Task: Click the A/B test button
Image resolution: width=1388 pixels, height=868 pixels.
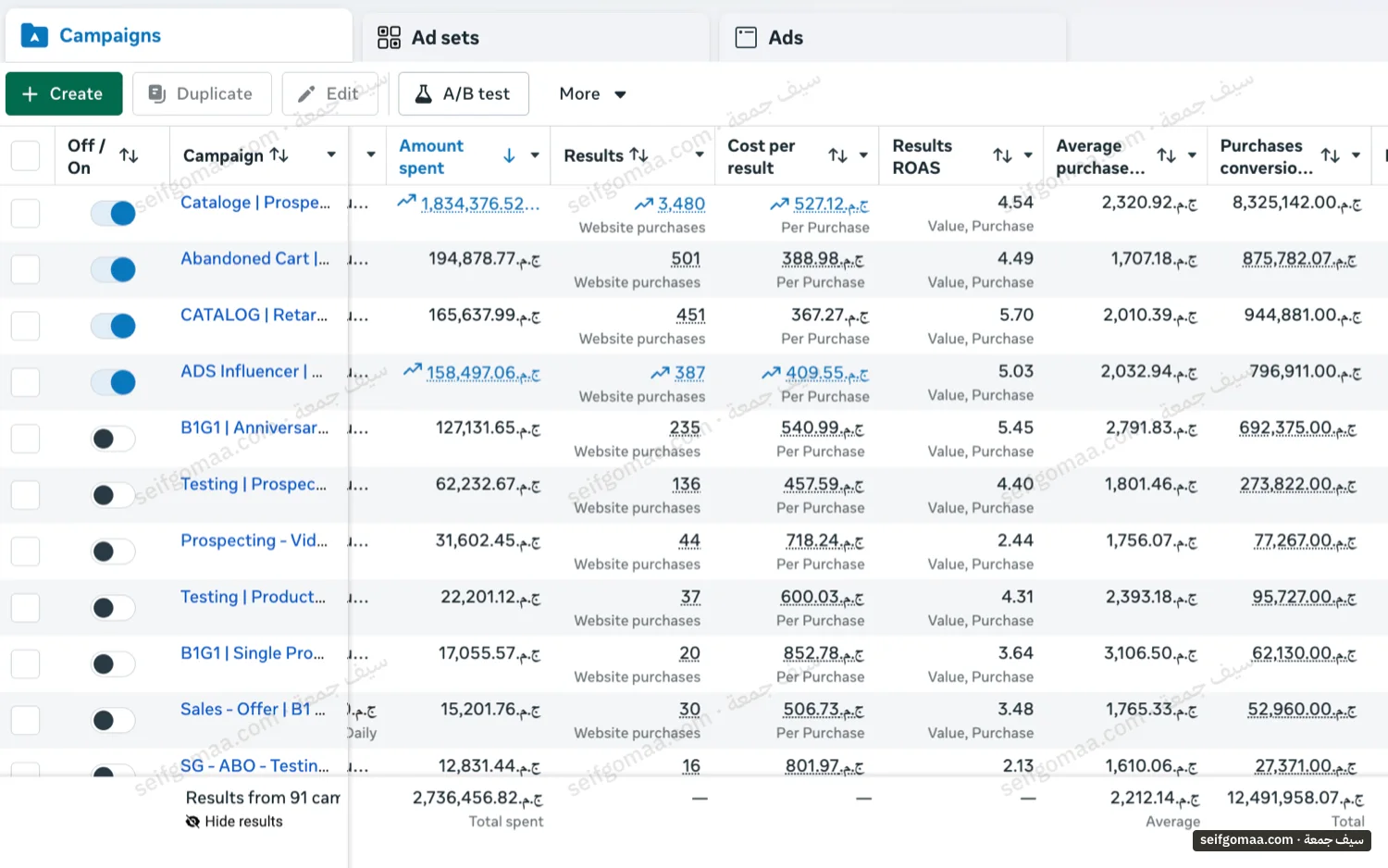Action: (464, 93)
